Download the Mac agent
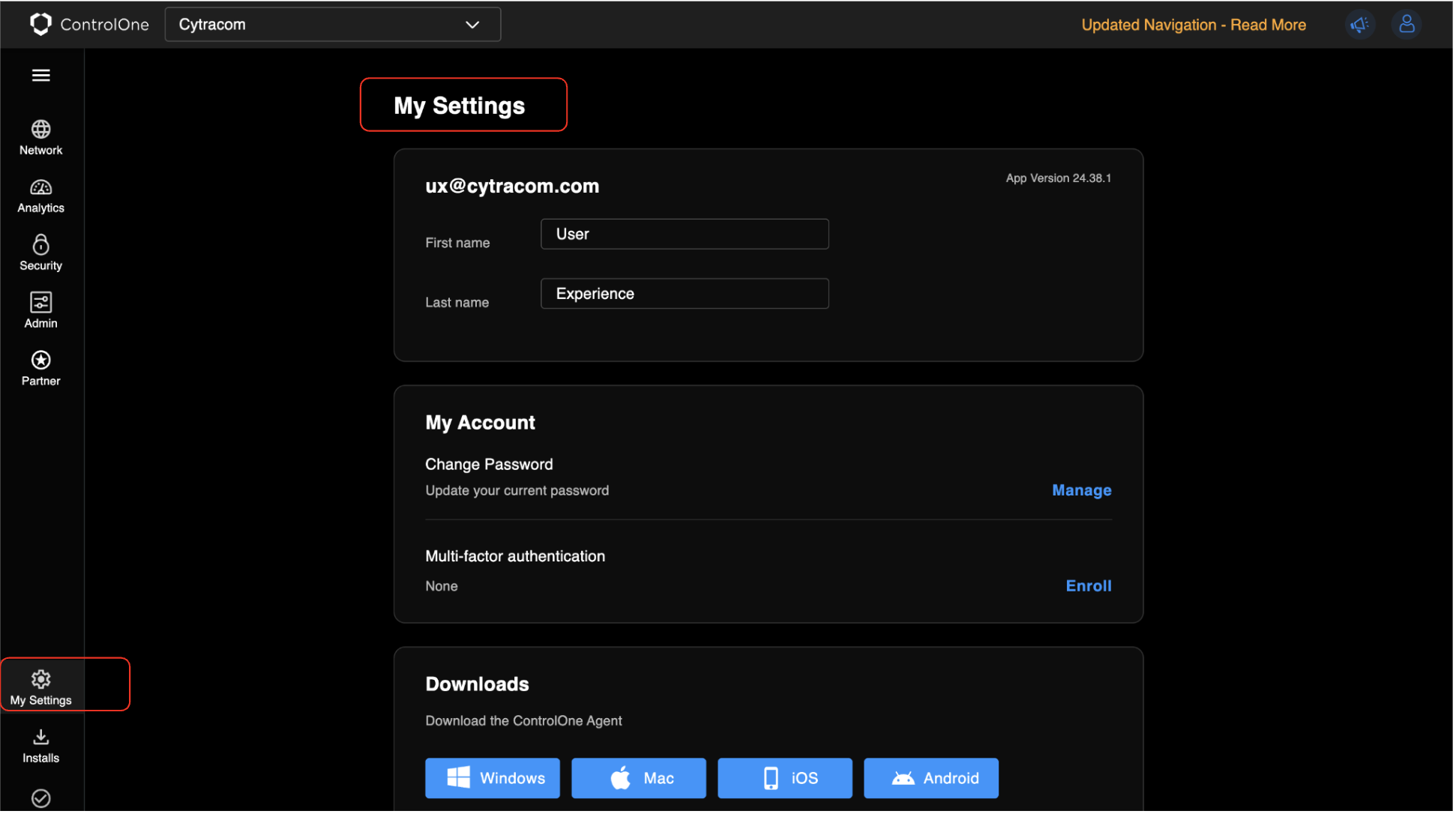The image size is (1456, 814). click(x=640, y=780)
